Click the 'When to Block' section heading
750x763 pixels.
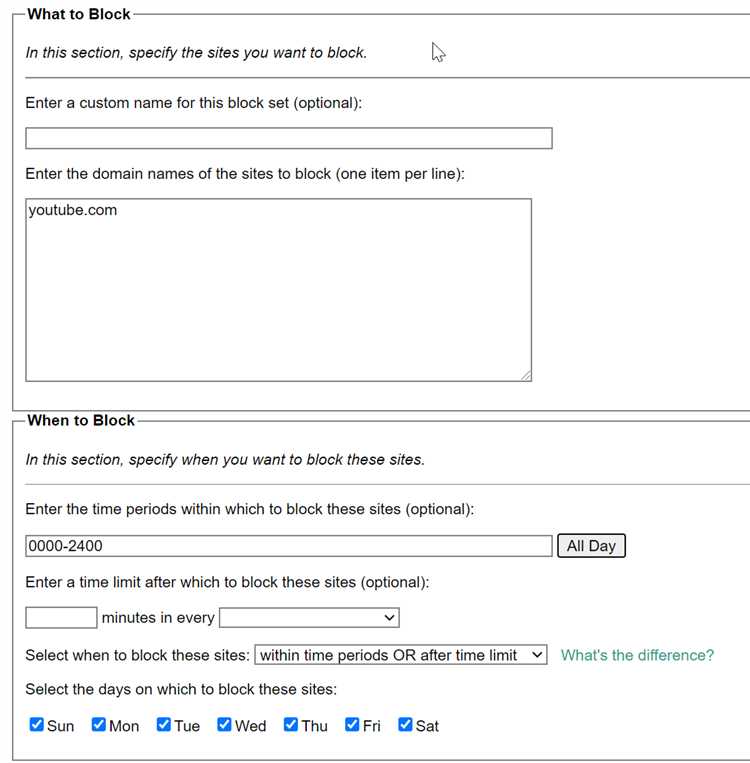81,420
